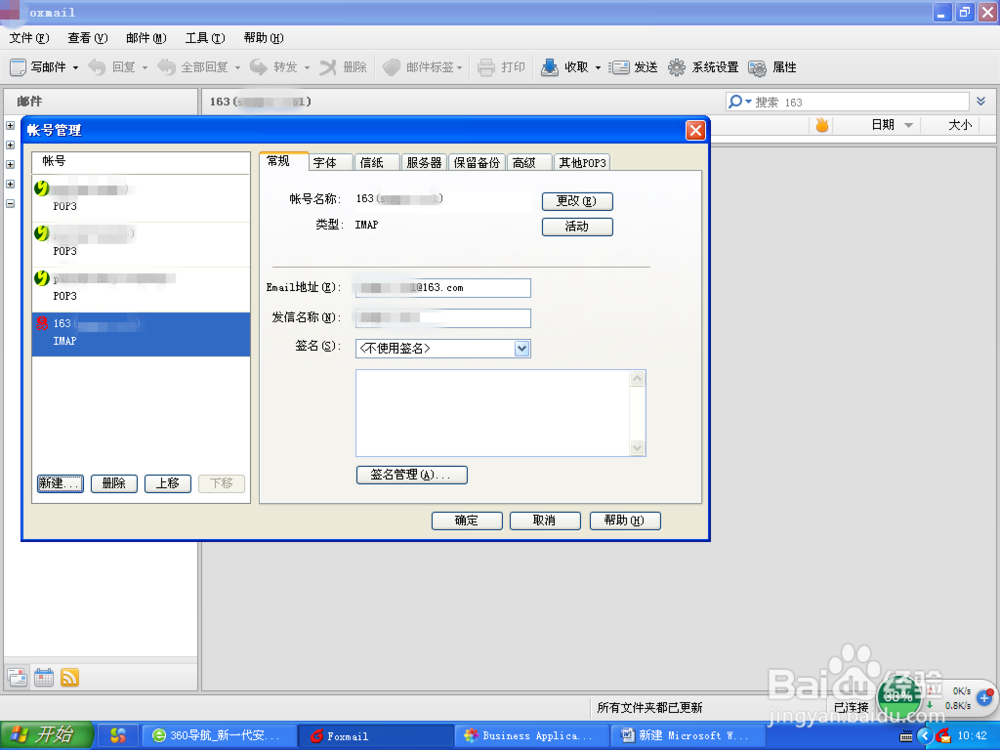The height and width of the screenshot is (750, 1000).
Task: Open the calendar icon at bottom left
Action: click(43, 677)
